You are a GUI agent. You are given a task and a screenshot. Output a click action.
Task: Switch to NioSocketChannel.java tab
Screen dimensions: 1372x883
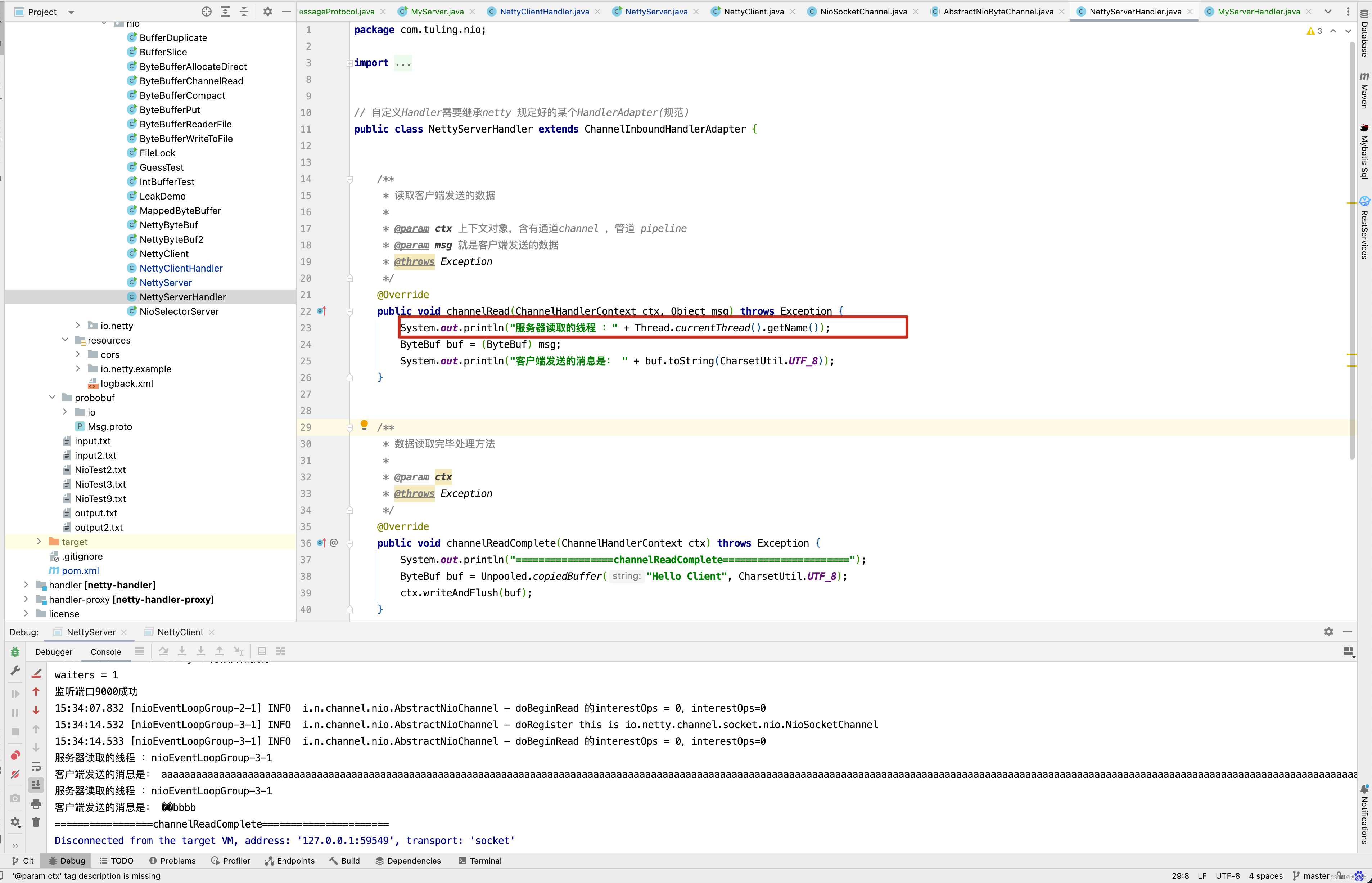click(863, 12)
